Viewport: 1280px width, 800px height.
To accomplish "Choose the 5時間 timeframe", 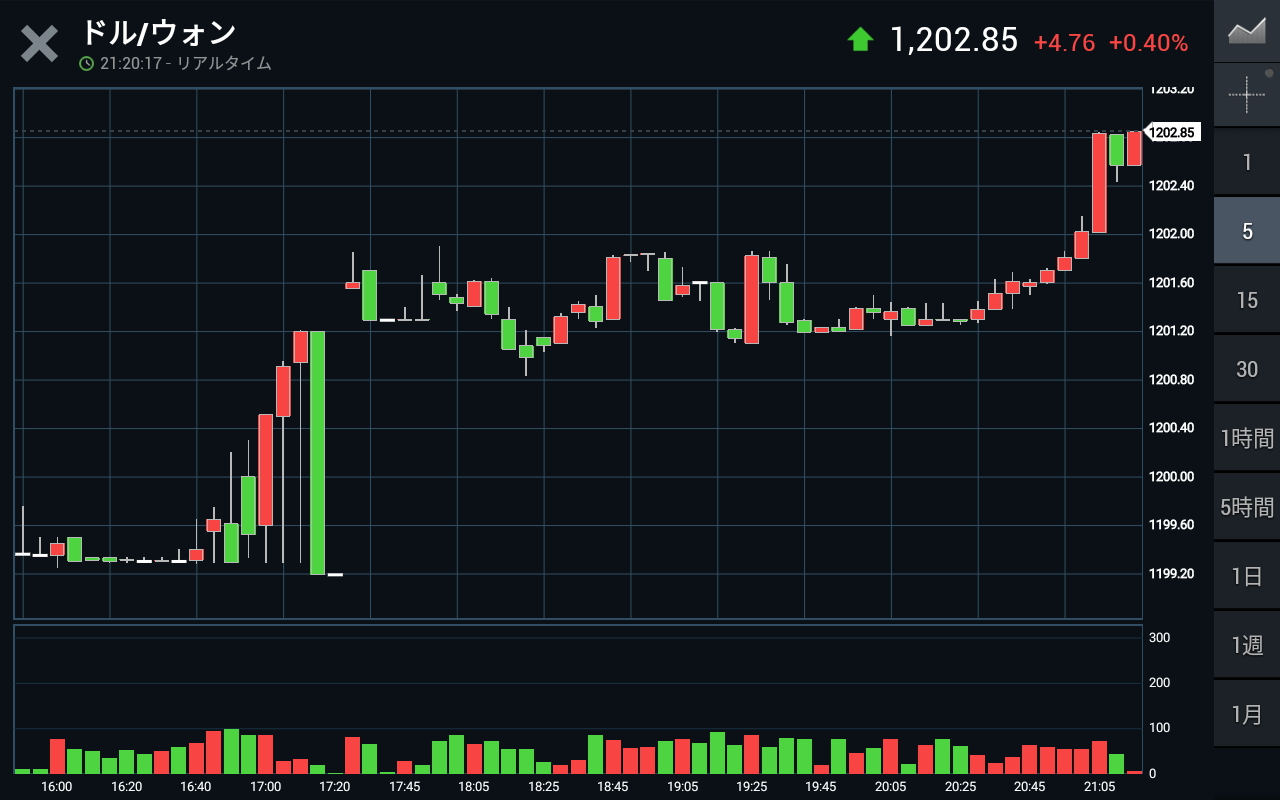I will point(1246,507).
